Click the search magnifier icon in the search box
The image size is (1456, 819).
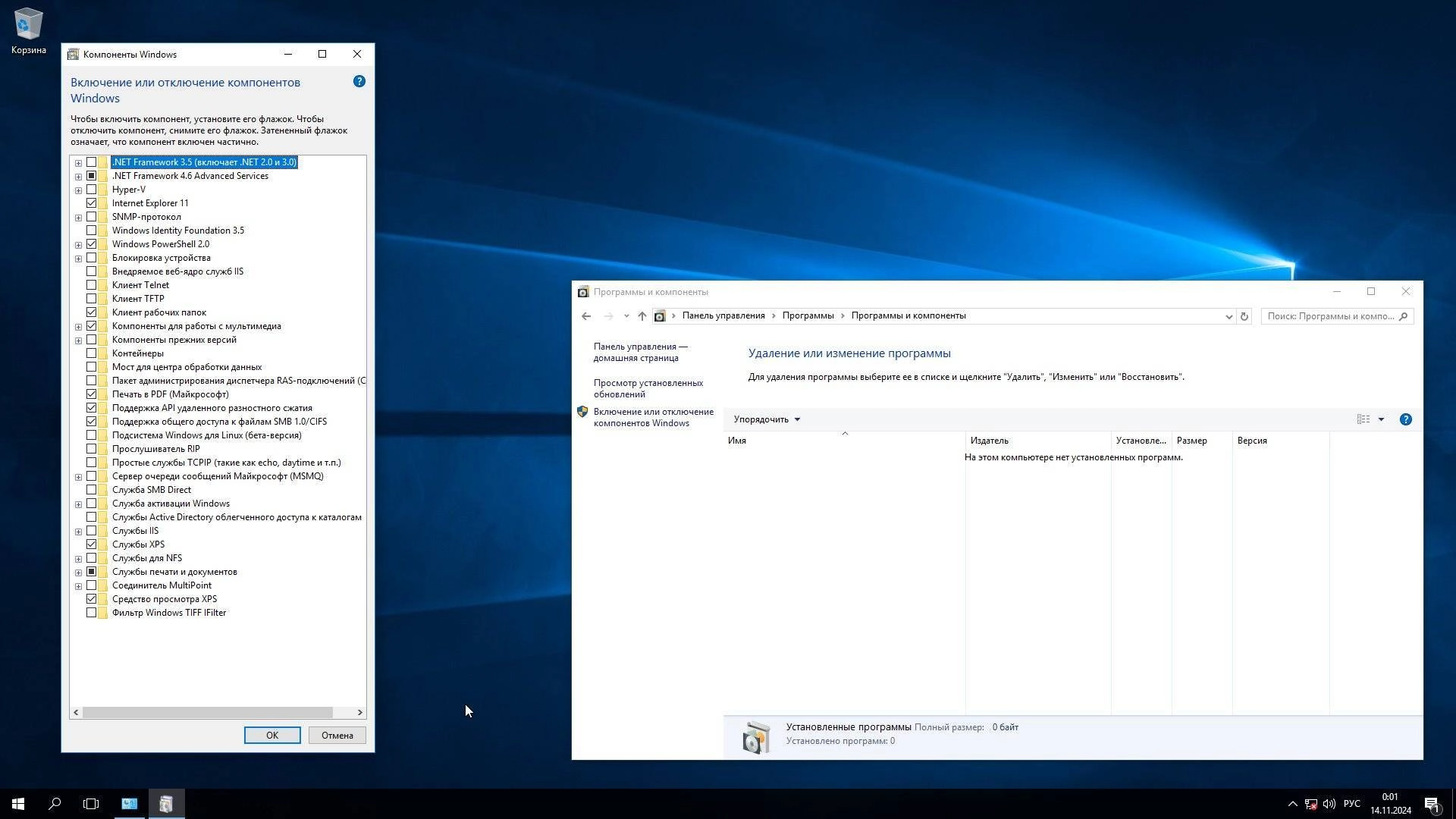coord(1403,316)
